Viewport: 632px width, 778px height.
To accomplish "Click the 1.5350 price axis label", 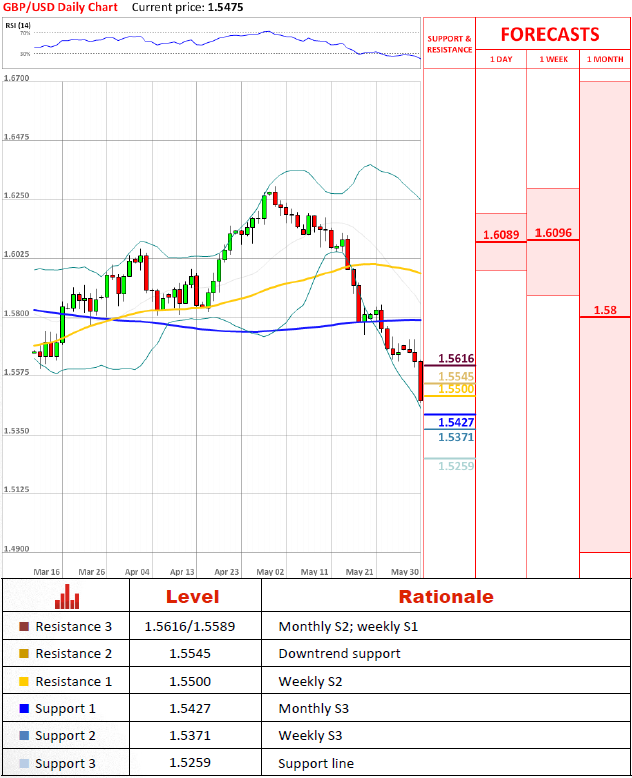I will pyautogui.click(x=16, y=430).
